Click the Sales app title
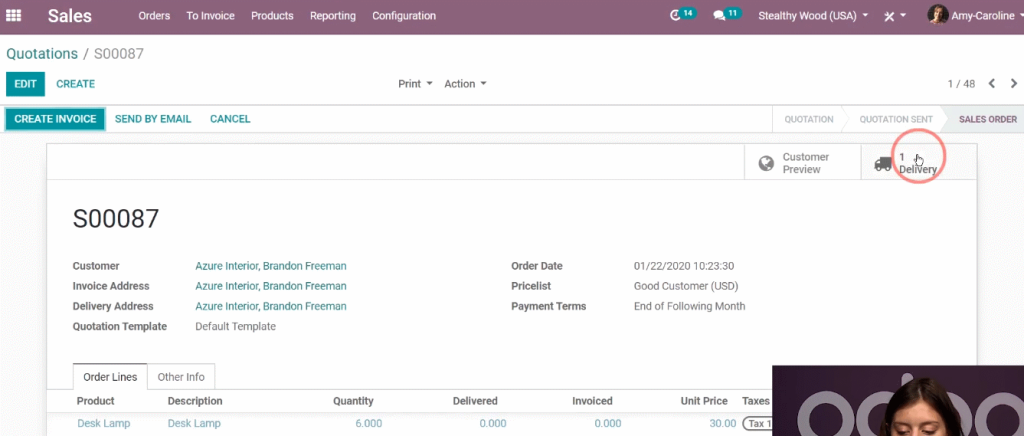 tap(70, 16)
